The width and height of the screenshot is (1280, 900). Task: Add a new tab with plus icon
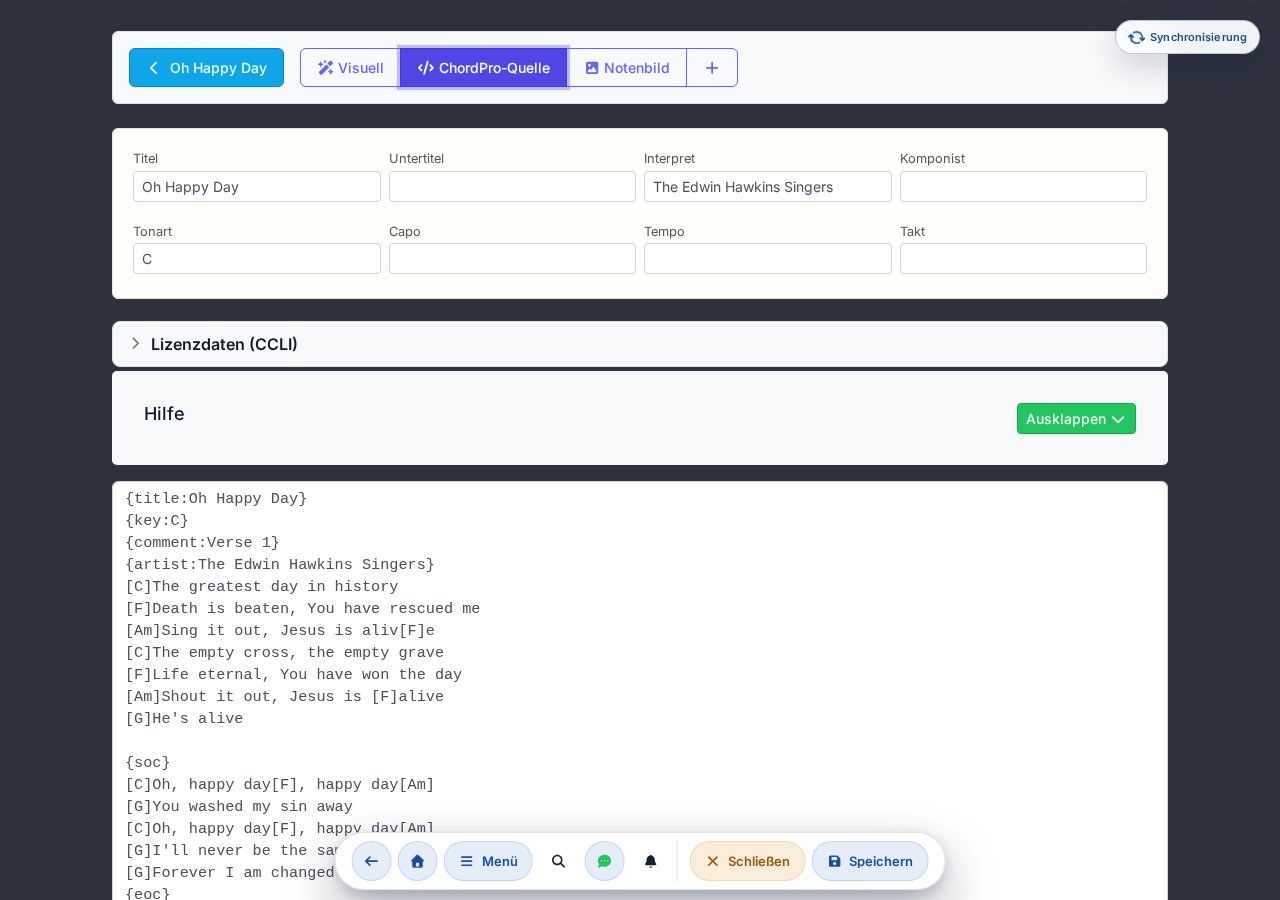(x=712, y=68)
